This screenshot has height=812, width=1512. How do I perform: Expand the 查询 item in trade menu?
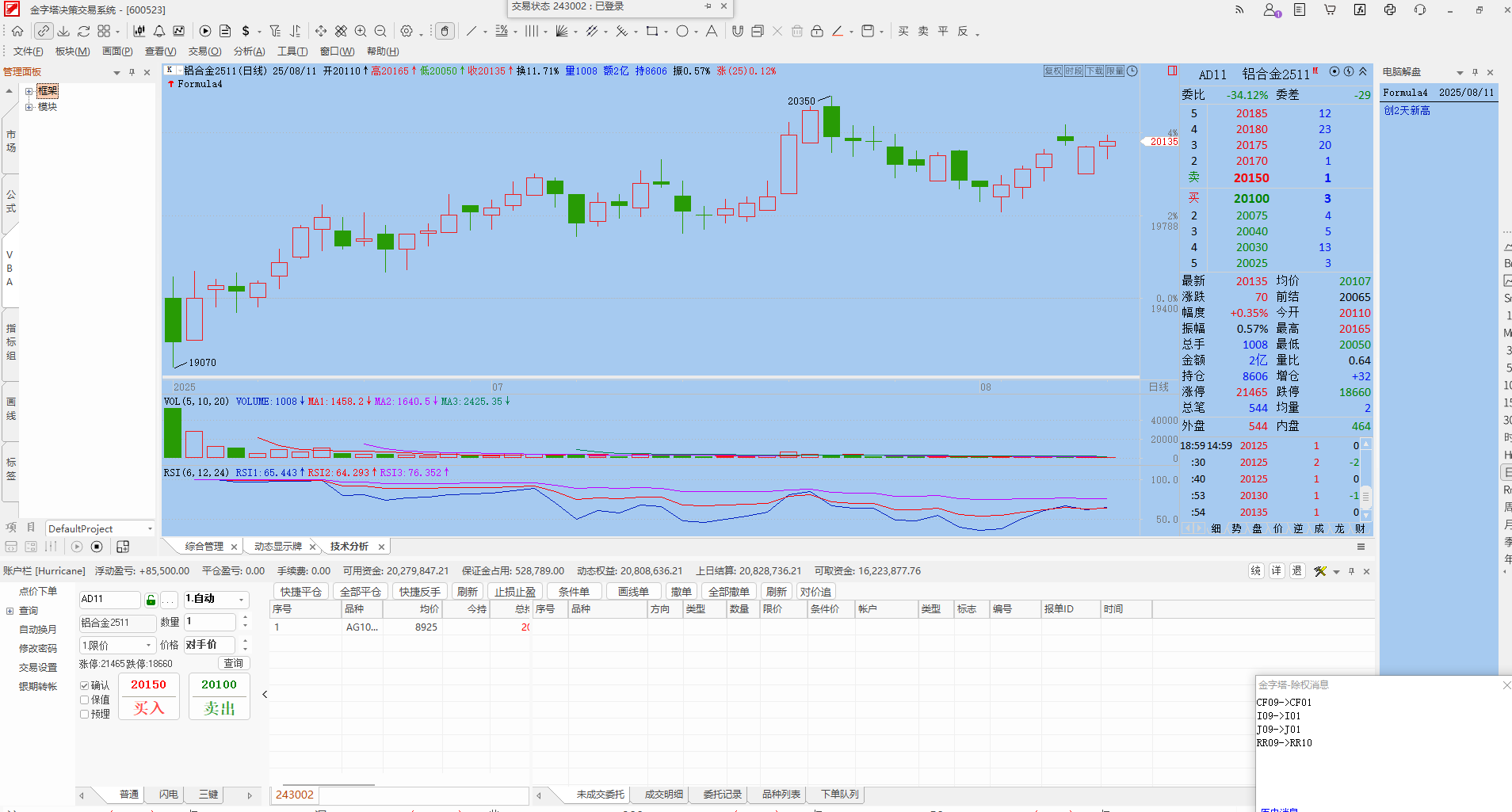pyautogui.click(x=10, y=611)
